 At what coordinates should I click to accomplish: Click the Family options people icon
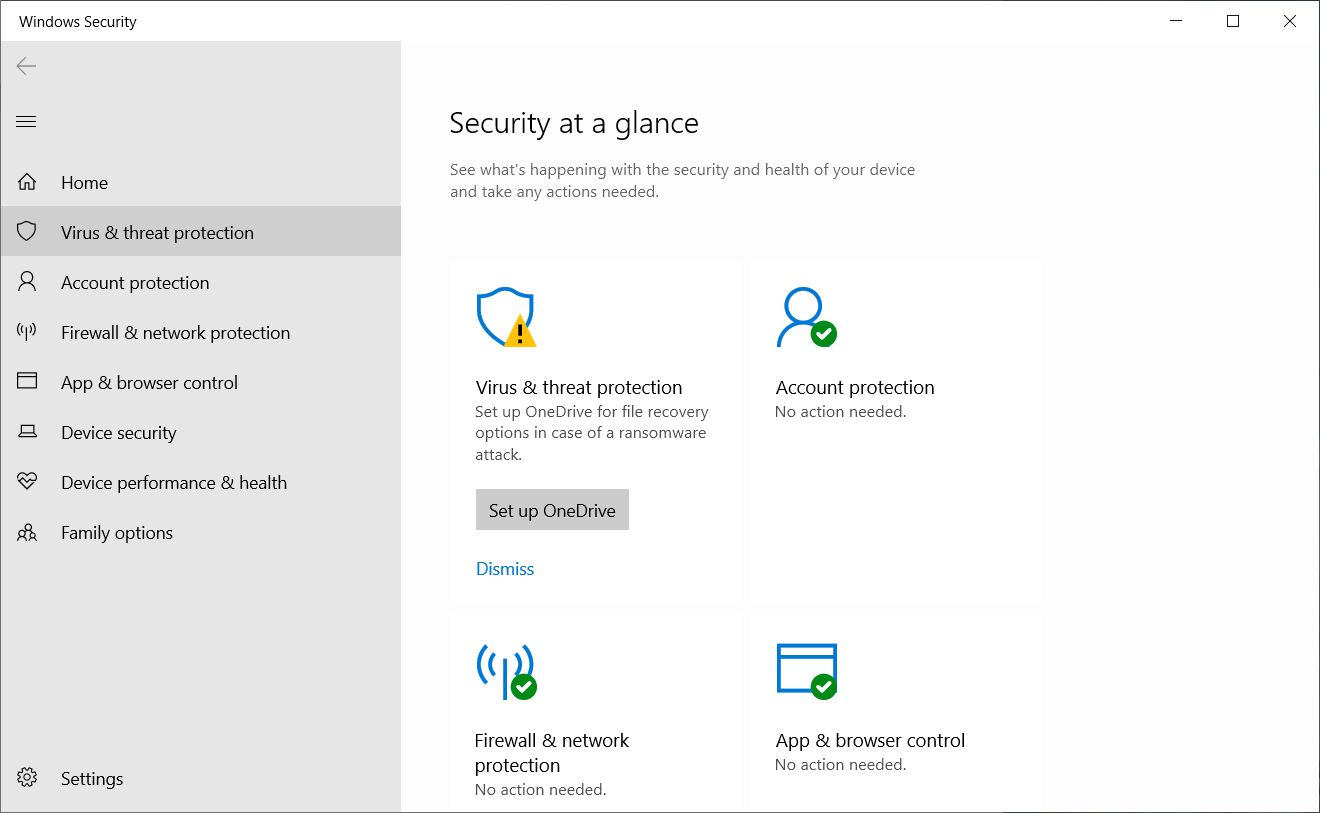click(27, 532)
